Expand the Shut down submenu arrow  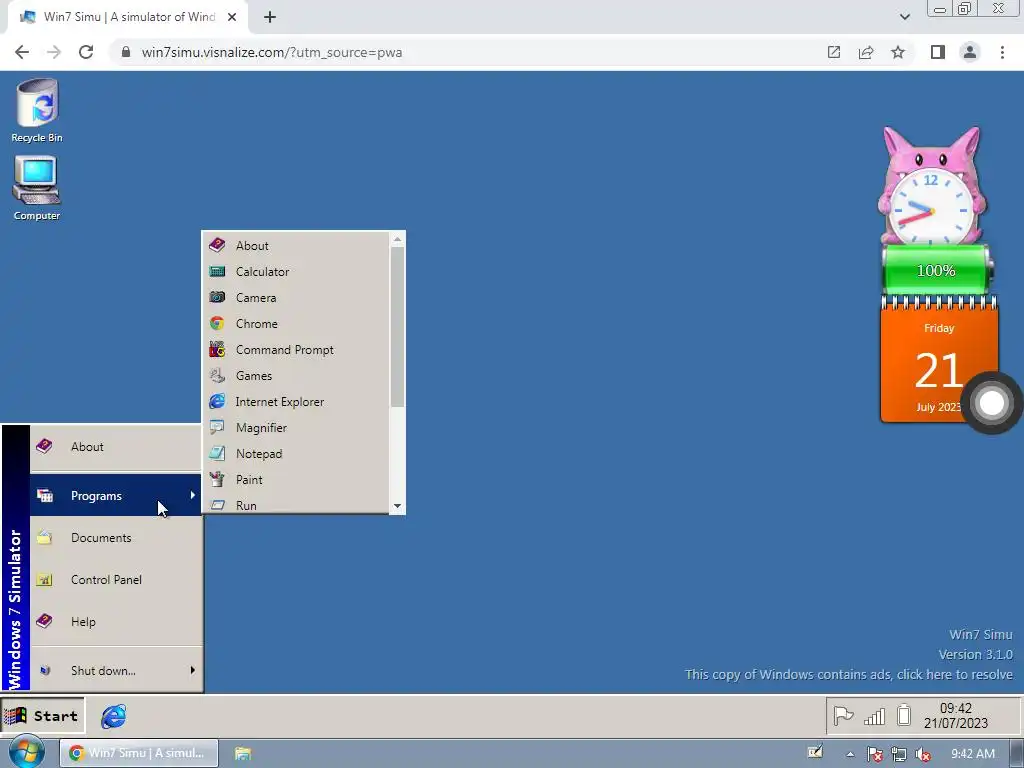192,669
